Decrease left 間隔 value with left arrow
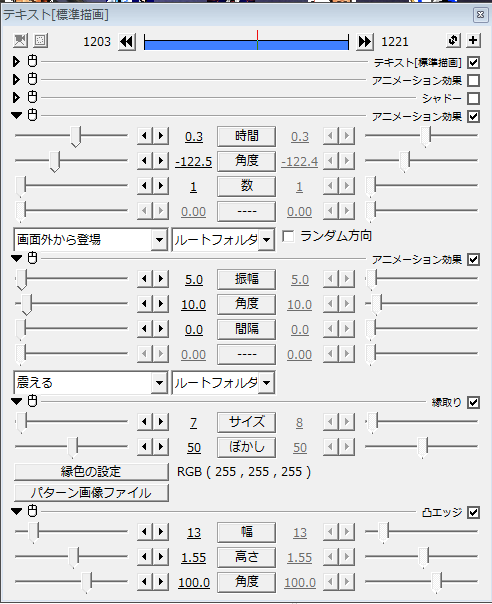Image resolution: width=492 pixels, height=604 pixels. pyautogui.click(x=144, y=329)
